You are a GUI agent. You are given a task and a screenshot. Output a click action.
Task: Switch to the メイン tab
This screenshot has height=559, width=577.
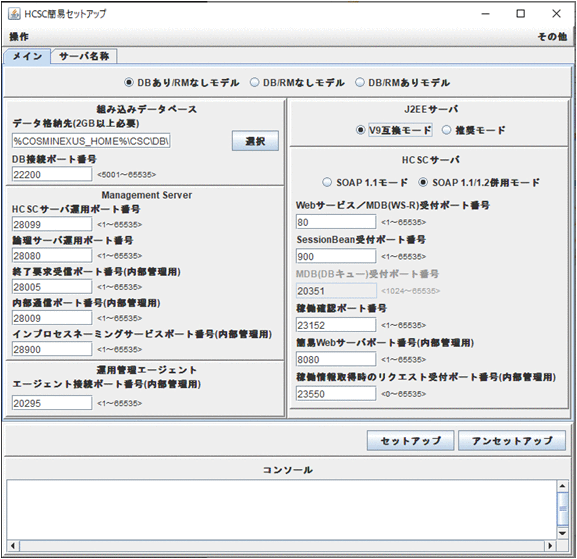point(27,56)
